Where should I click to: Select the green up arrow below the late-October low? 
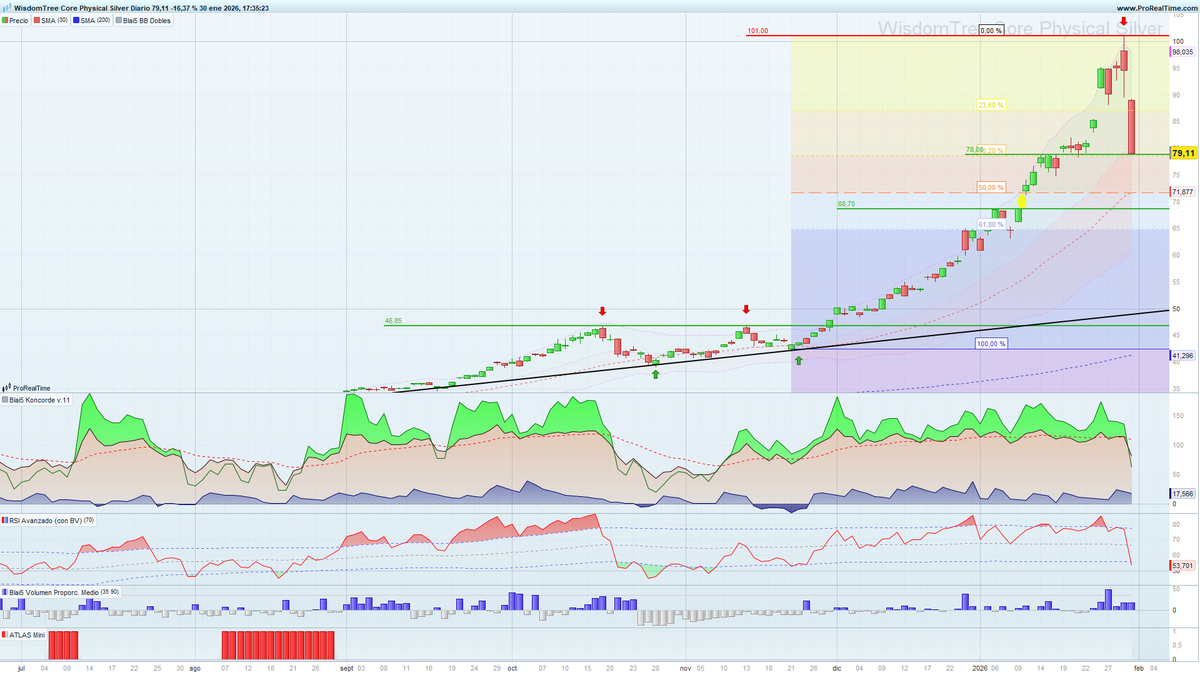coord(655,373)
